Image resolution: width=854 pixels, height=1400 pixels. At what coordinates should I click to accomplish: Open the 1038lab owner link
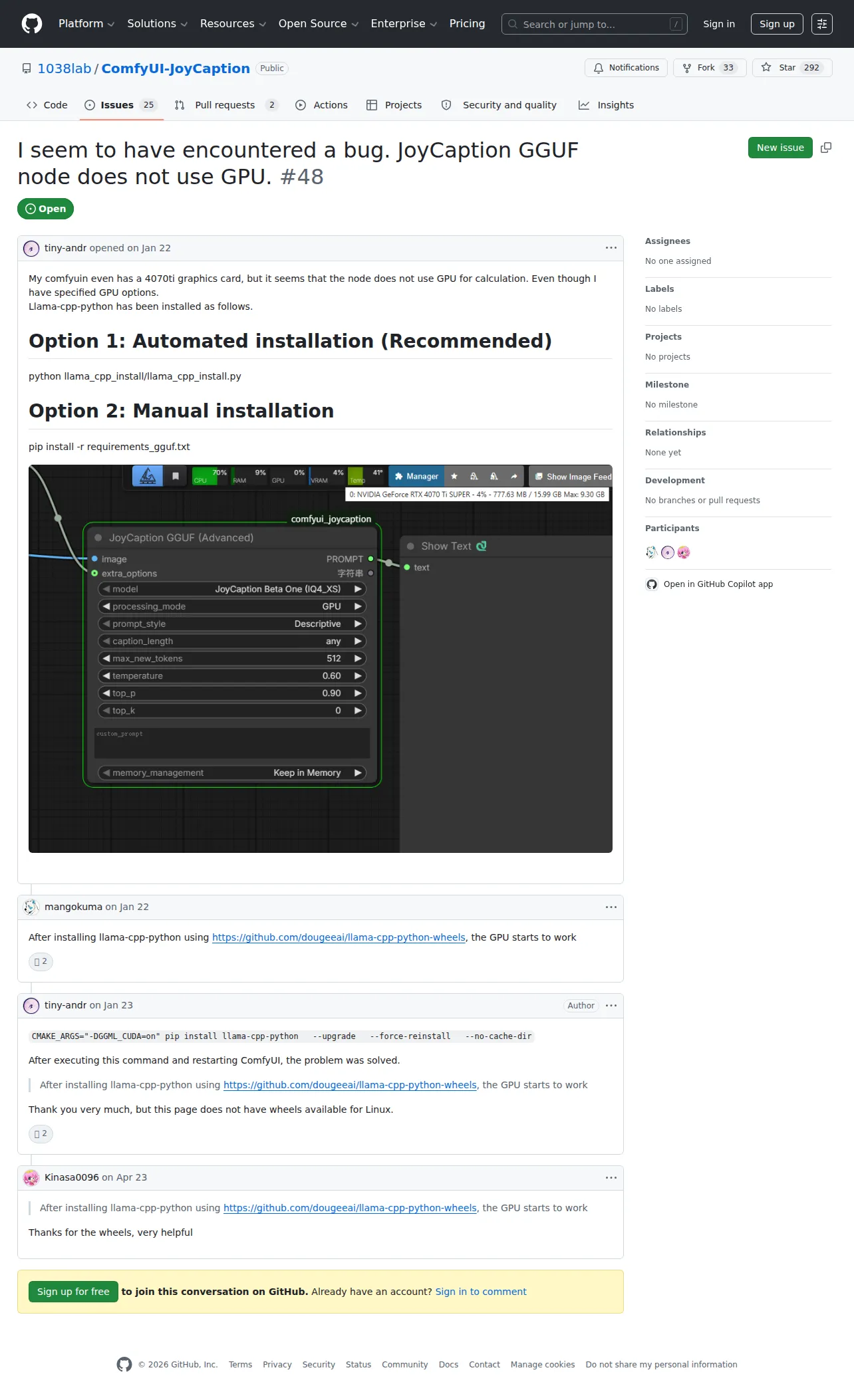pyautogui.click(x=65, y=68)
